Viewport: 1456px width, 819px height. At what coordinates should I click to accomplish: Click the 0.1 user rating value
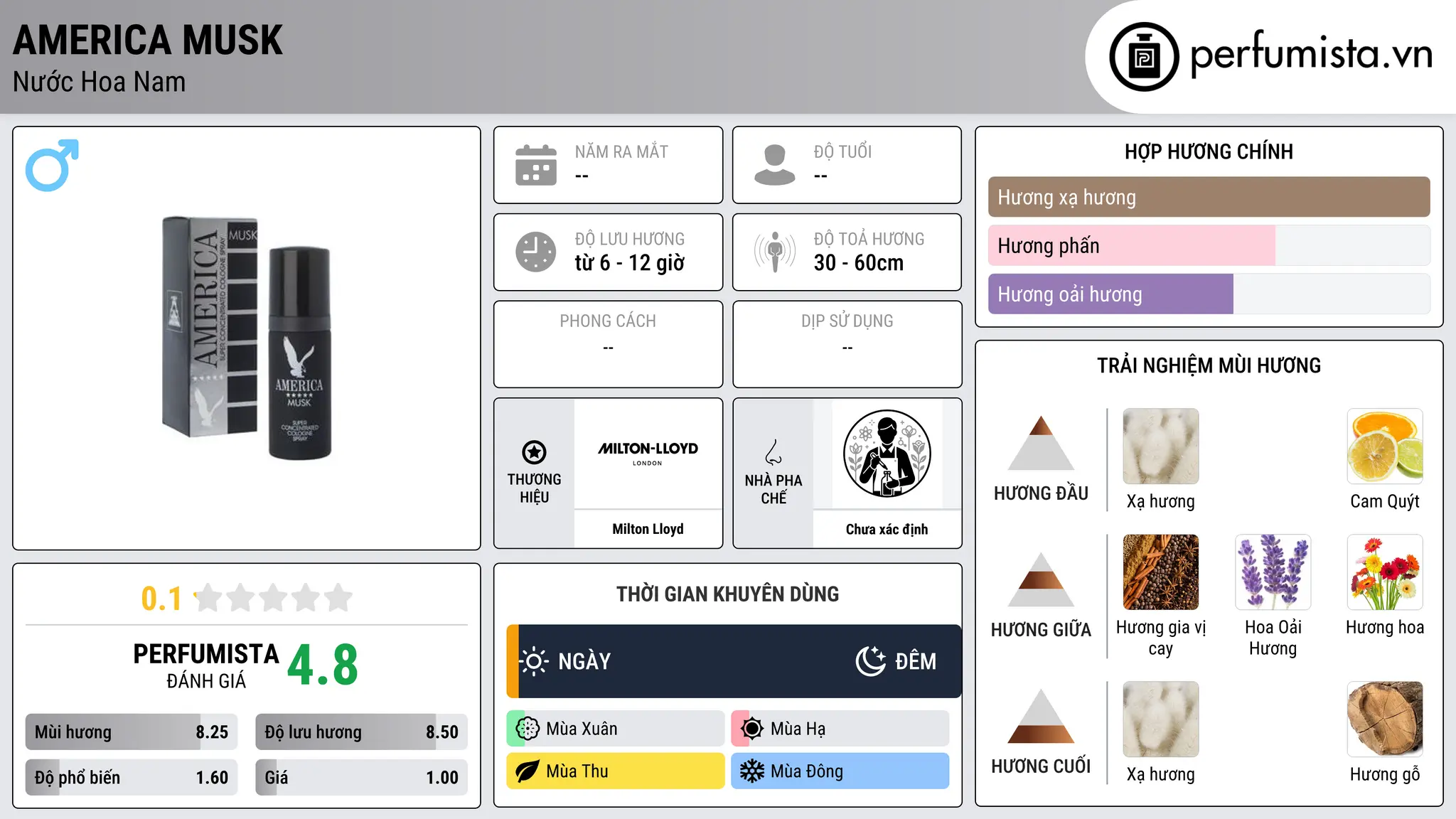point(161,599)
